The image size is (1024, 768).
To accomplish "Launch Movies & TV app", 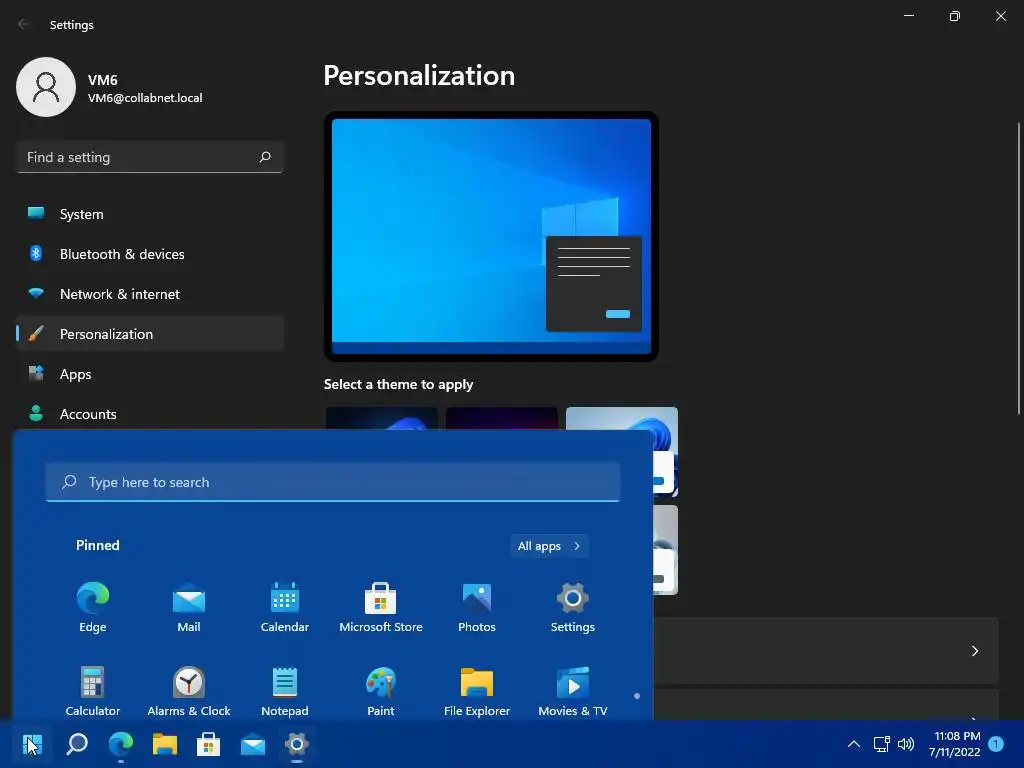I will (x=573, y=692).
